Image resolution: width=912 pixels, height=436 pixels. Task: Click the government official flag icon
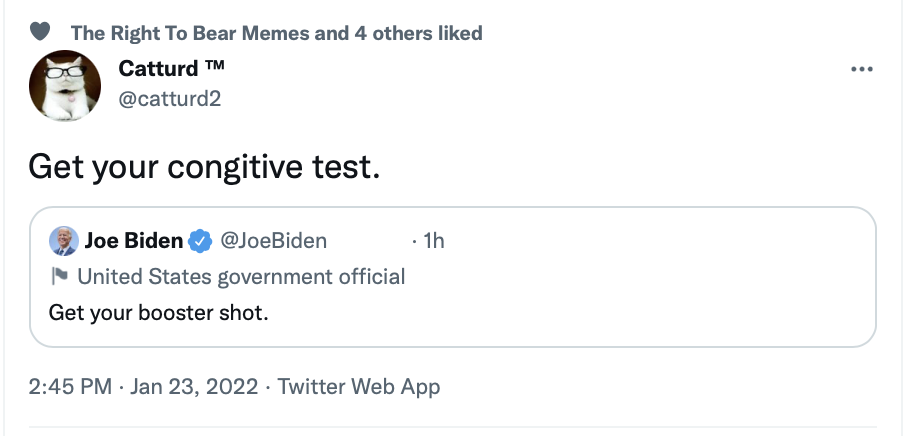pos(59,276)
